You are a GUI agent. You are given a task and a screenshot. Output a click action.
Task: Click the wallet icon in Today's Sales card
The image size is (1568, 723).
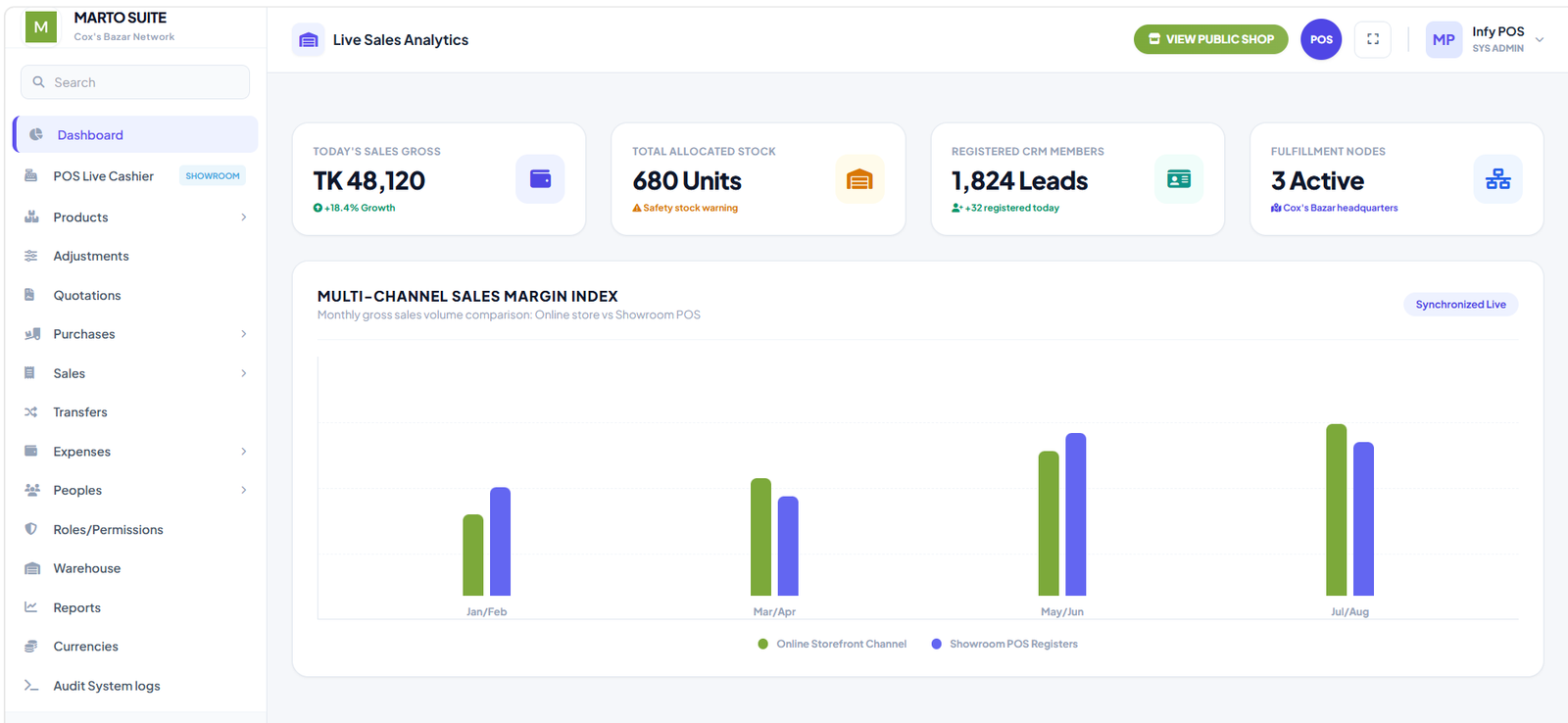[540, 179]
